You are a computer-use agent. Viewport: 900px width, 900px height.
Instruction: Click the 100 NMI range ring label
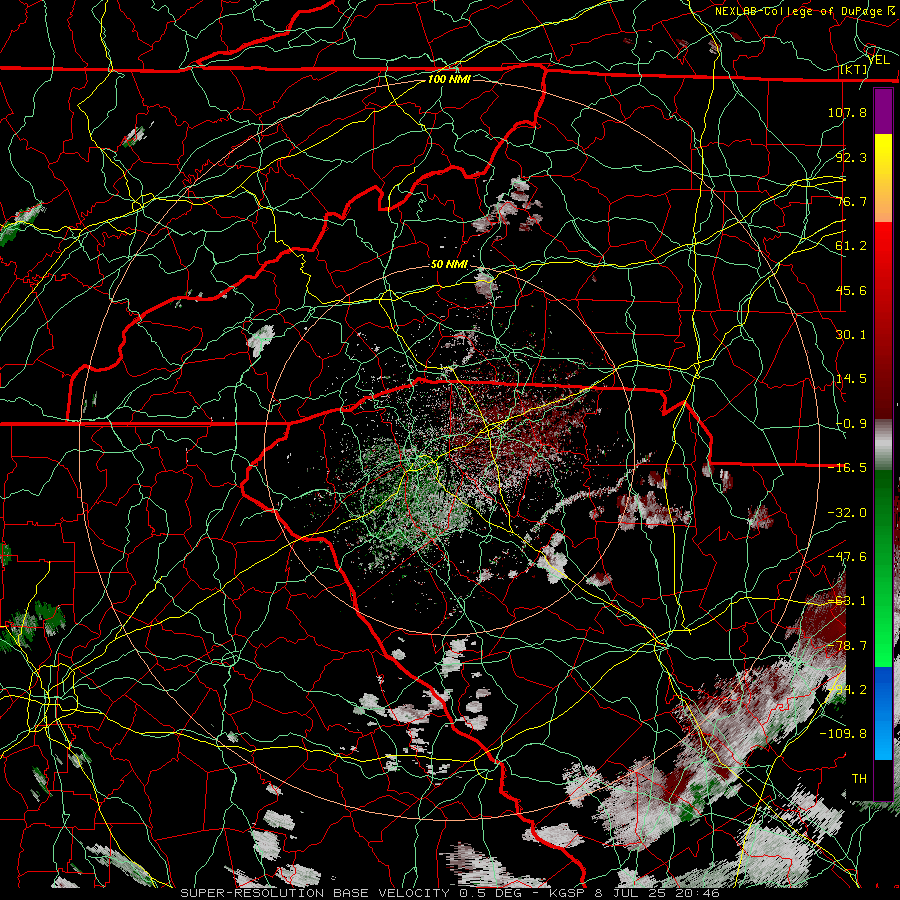449,79
